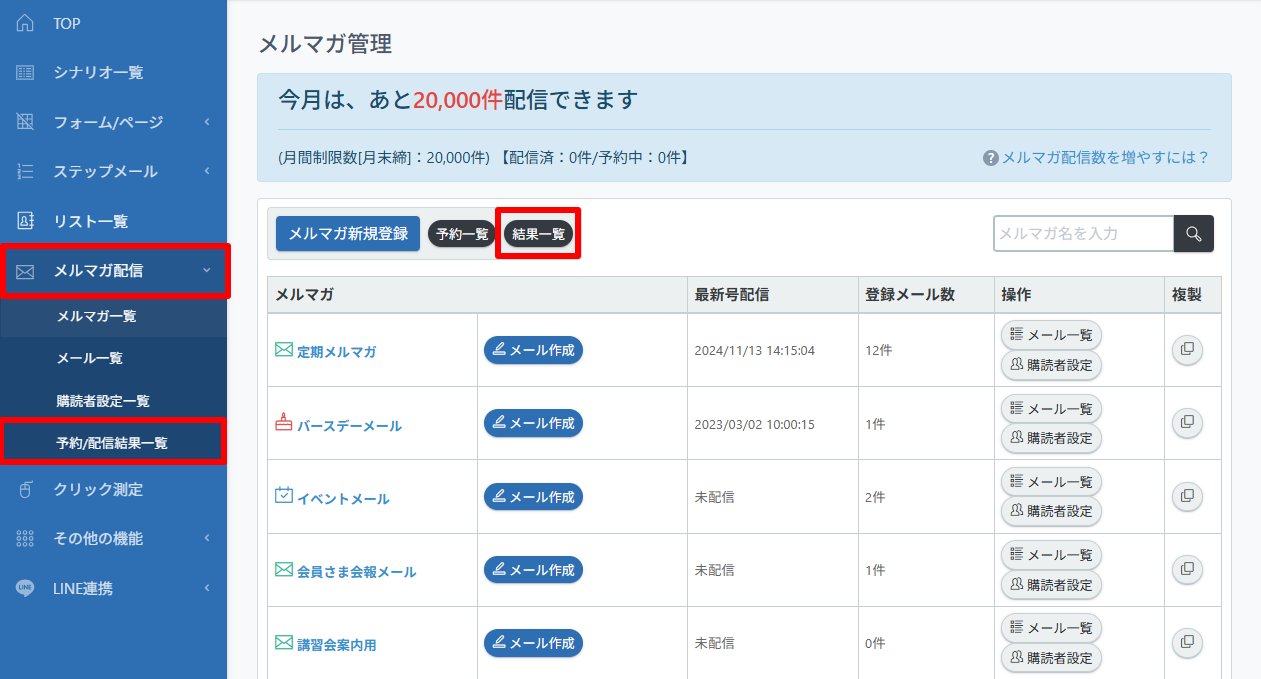This screenshot has width=1261, height=679.
Task: Open リスト一覧 in the sidebar
Action: click(90, 221)
